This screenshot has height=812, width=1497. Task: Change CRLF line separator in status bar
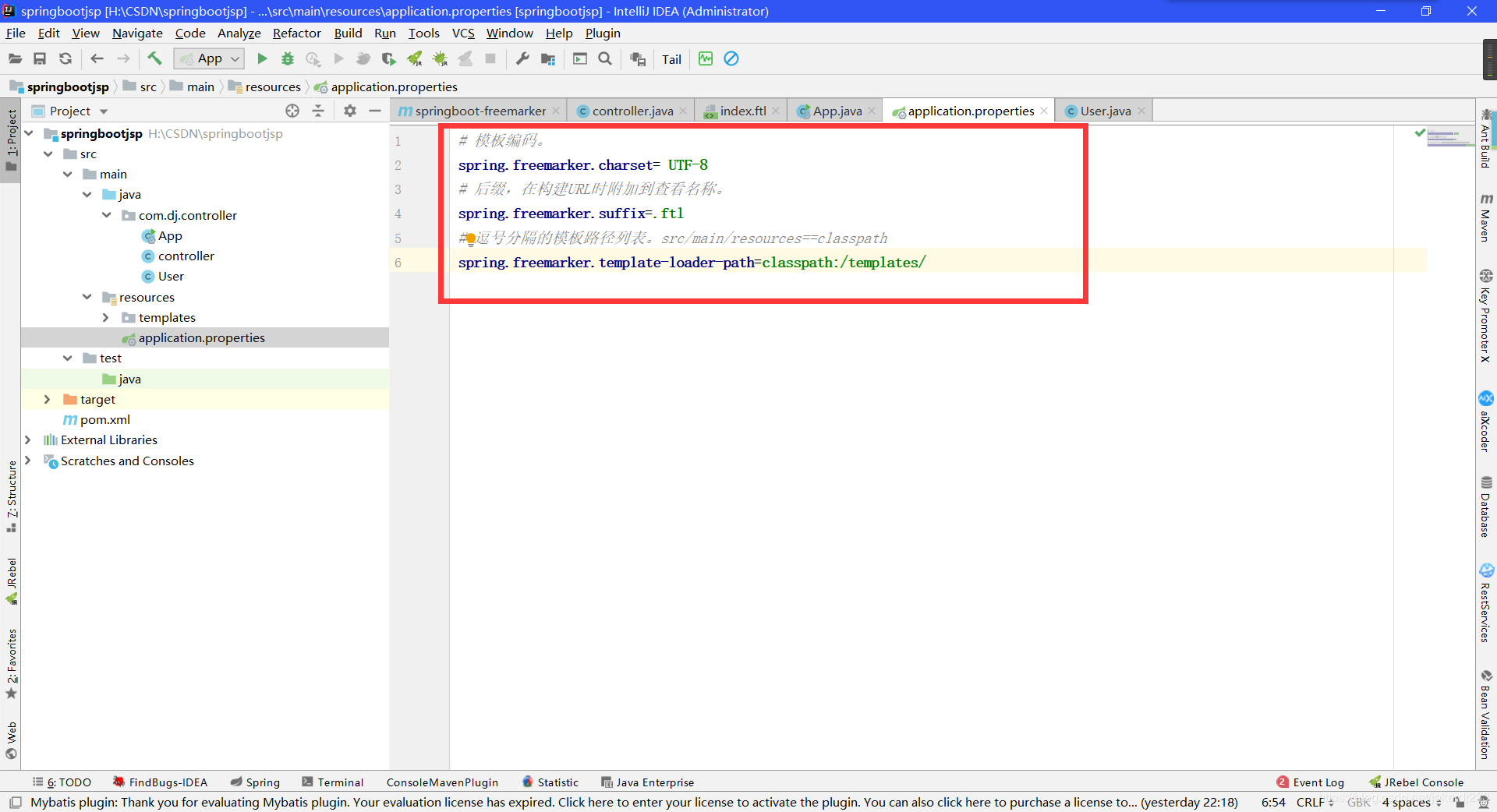(x=1315, y=802)
